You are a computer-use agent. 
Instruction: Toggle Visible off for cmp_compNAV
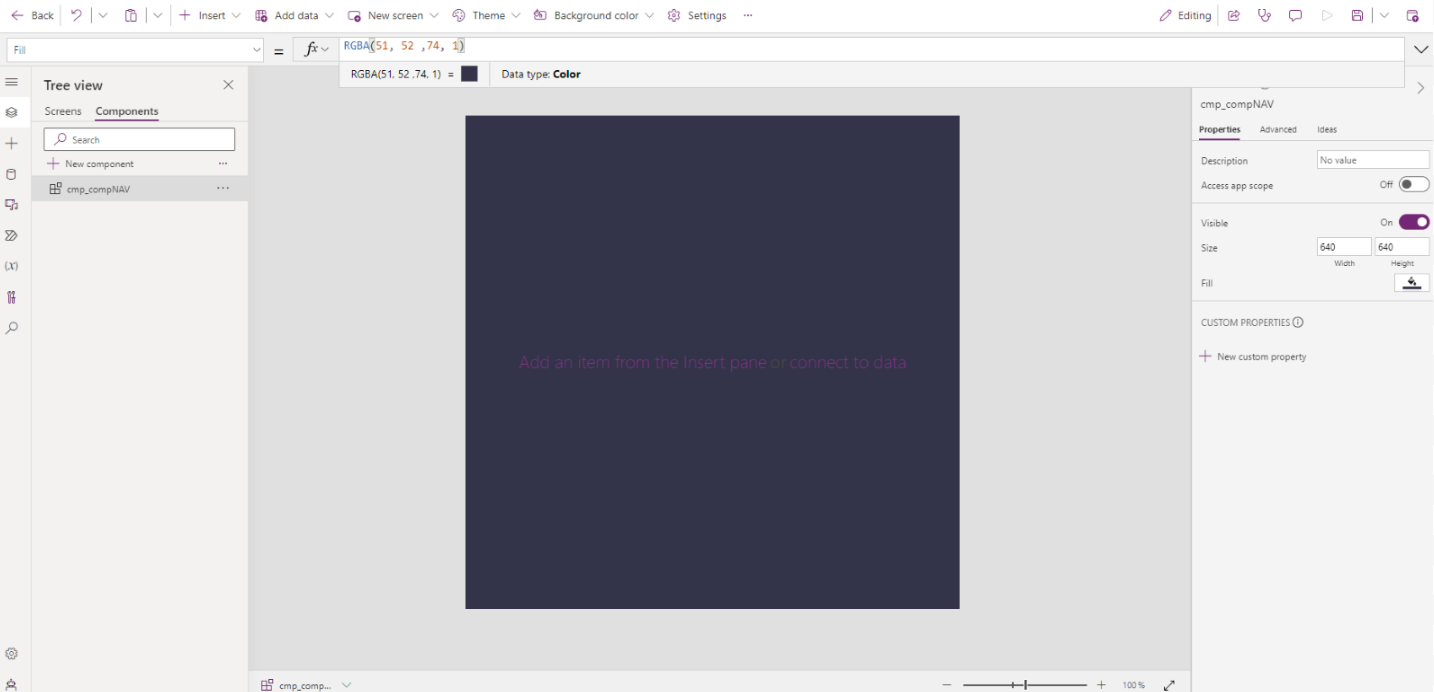click(x=1414, y=221)
